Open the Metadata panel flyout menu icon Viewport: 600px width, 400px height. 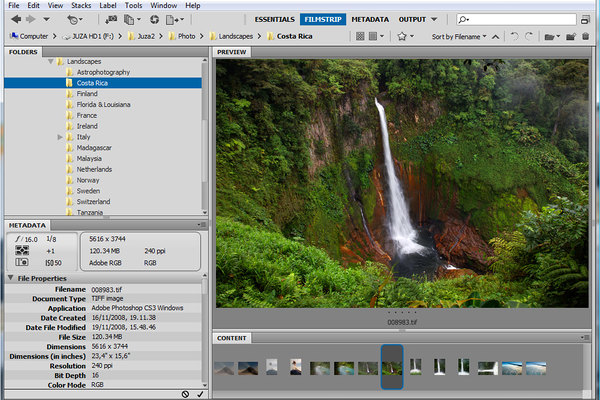[x=202, y=225]
